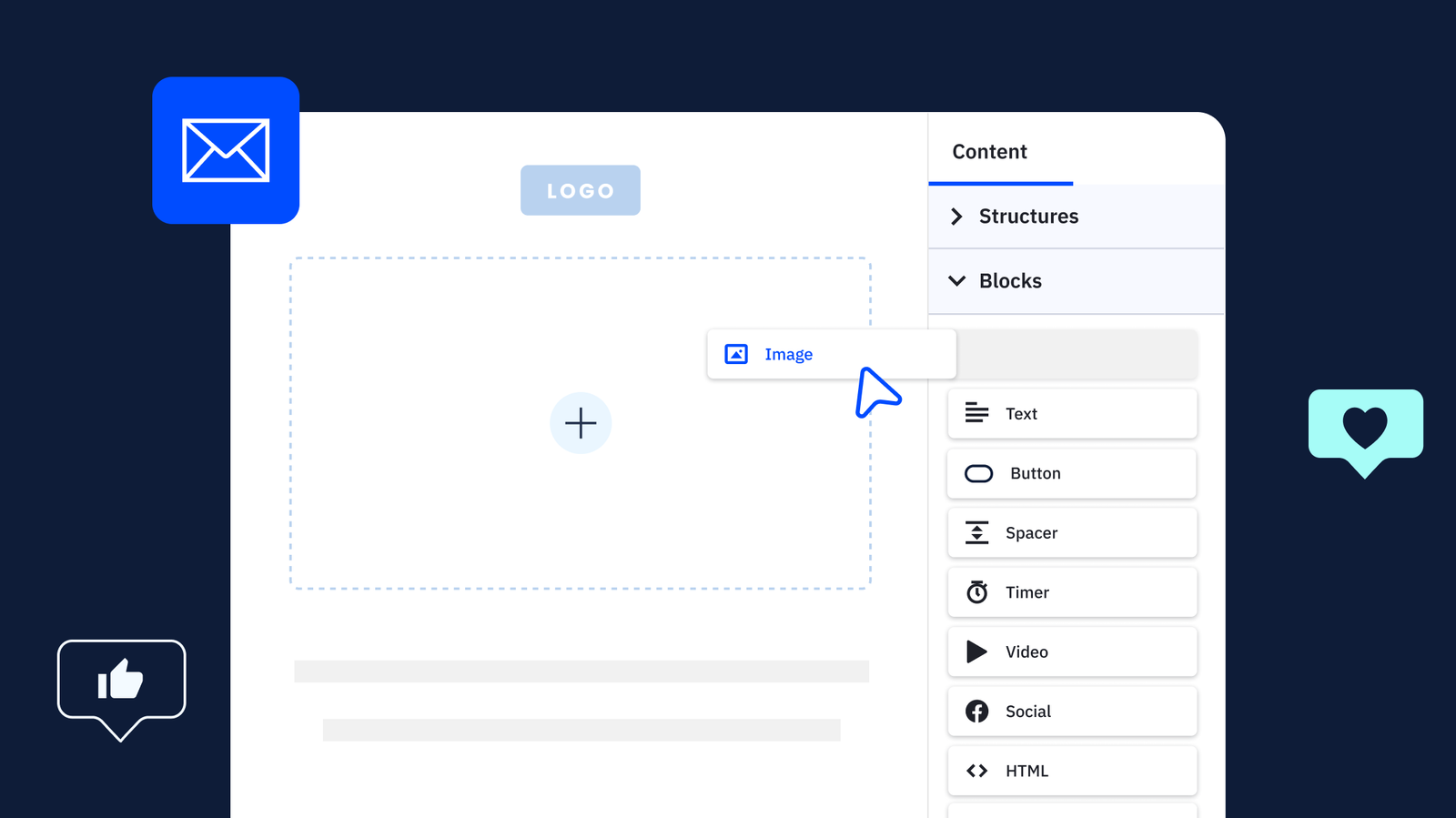Click the Image block label
The height and width of the screenshot is (818, 1456).
point(788,354)
